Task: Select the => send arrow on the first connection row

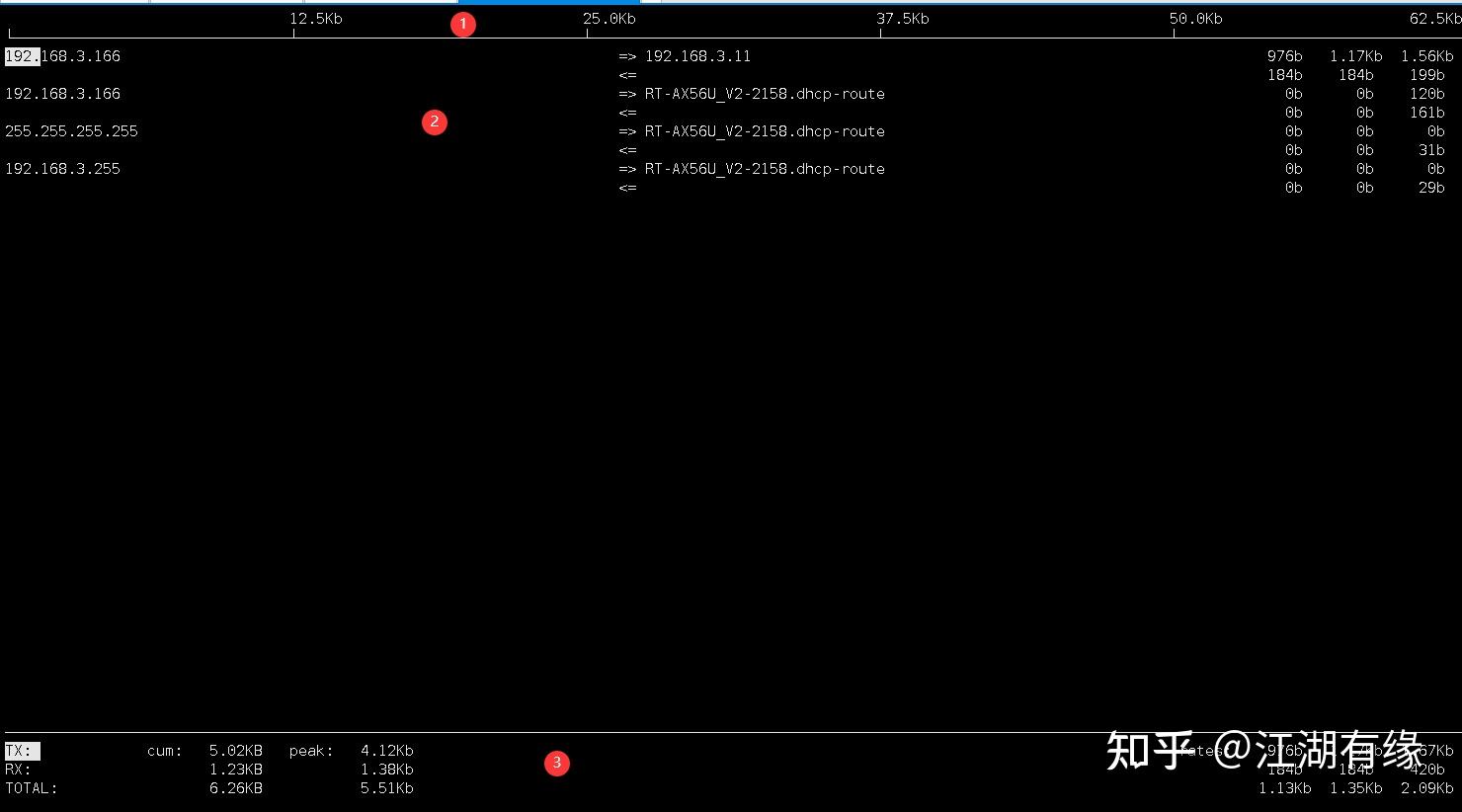Action: [x=626, y=56]
